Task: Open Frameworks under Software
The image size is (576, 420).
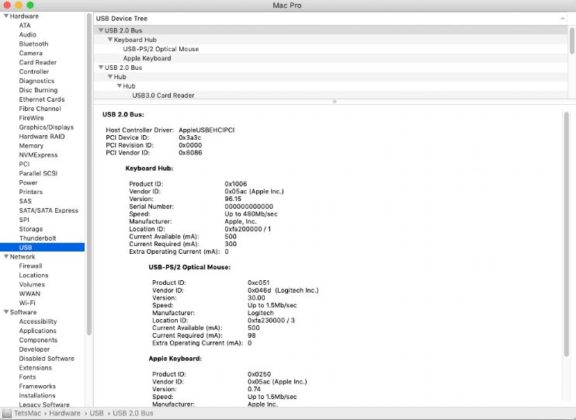Action: 37,386
